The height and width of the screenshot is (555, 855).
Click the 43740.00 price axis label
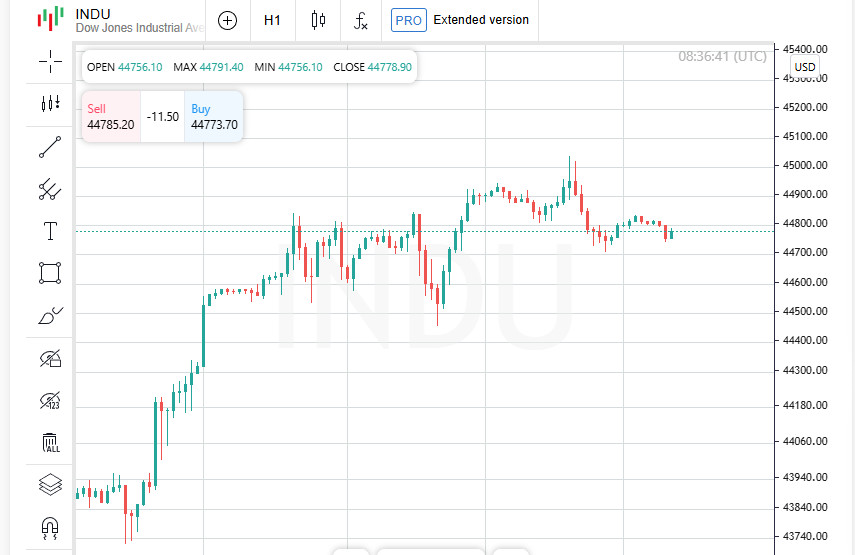(805, 536)
